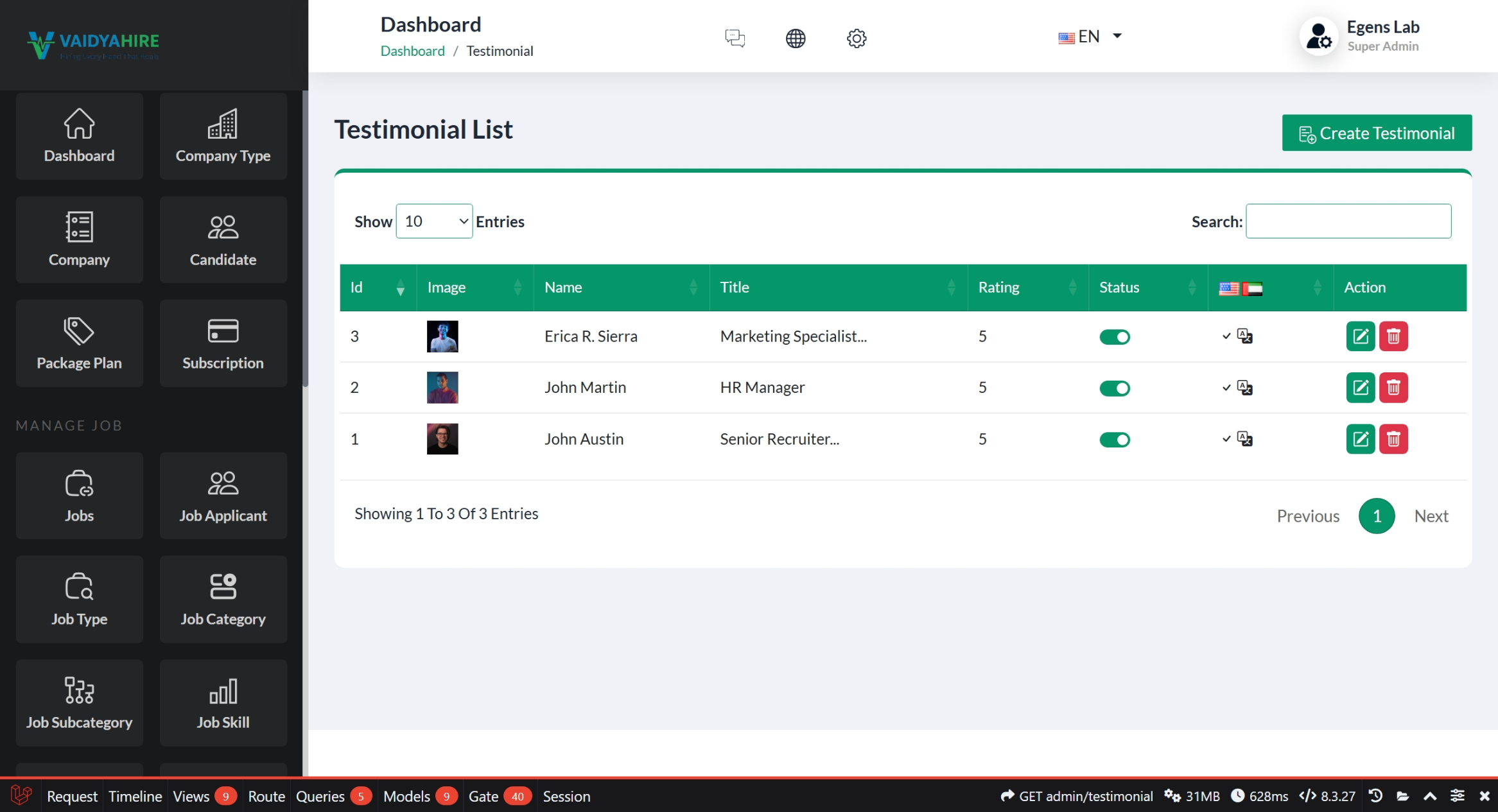Delete the John Martin testimonial
Screen dimensions: 1498x812
coord(1393,388)
